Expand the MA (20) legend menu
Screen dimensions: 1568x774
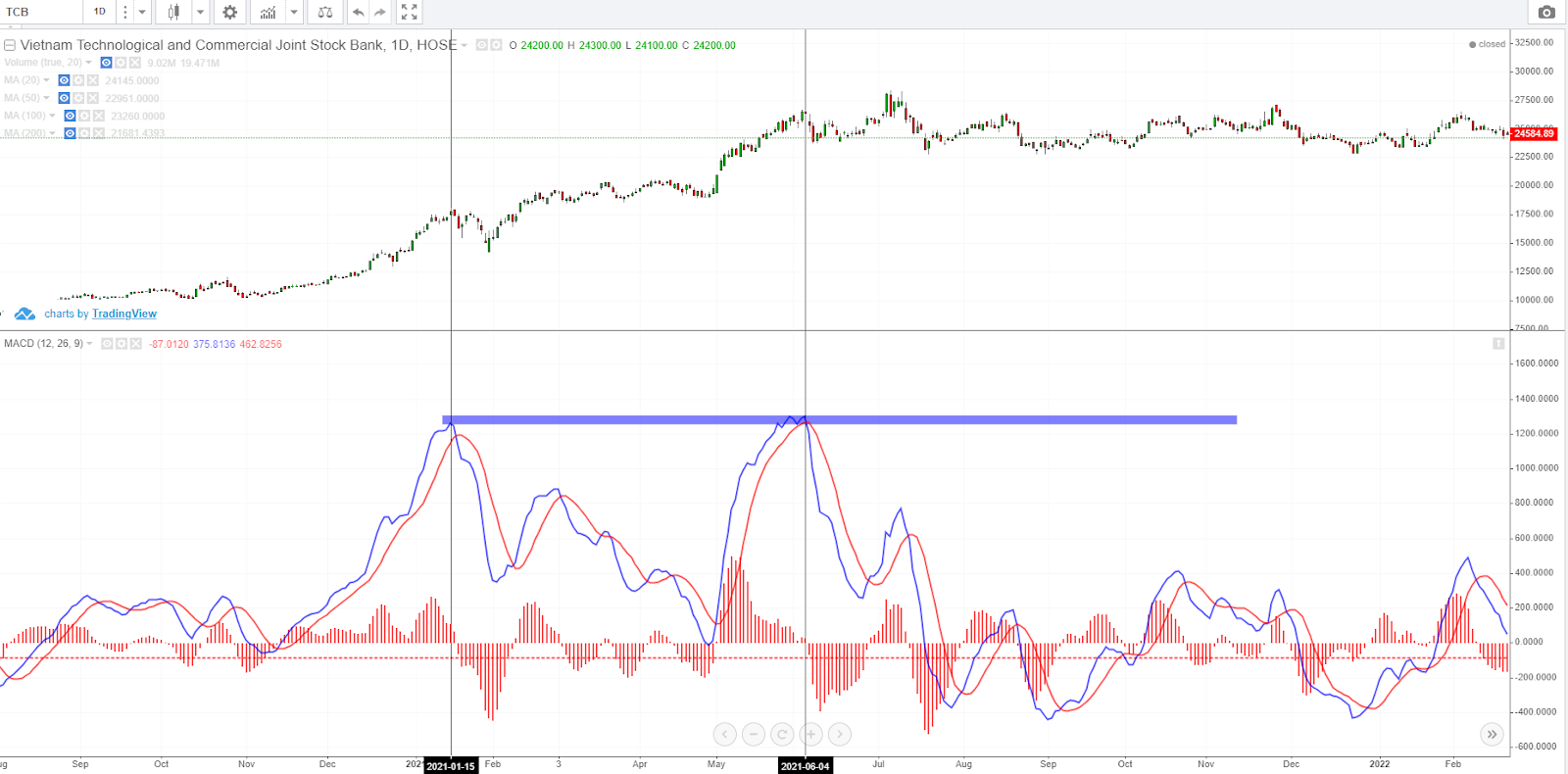(46, 80)
